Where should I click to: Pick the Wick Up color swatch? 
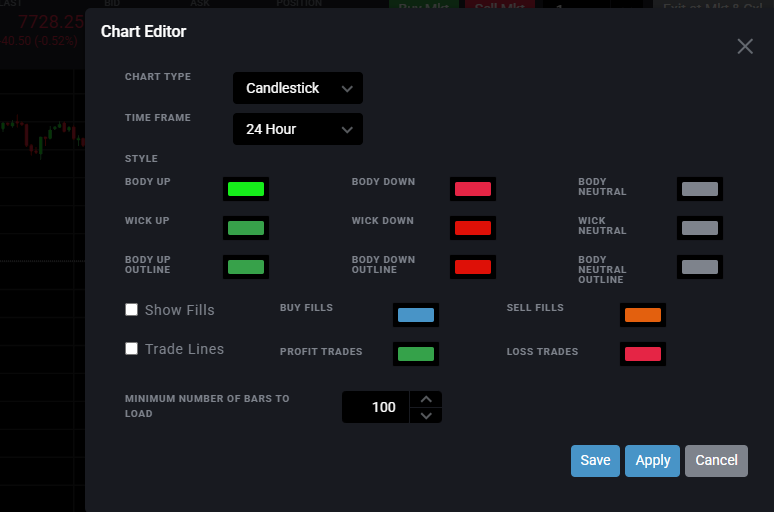(246, 228)
